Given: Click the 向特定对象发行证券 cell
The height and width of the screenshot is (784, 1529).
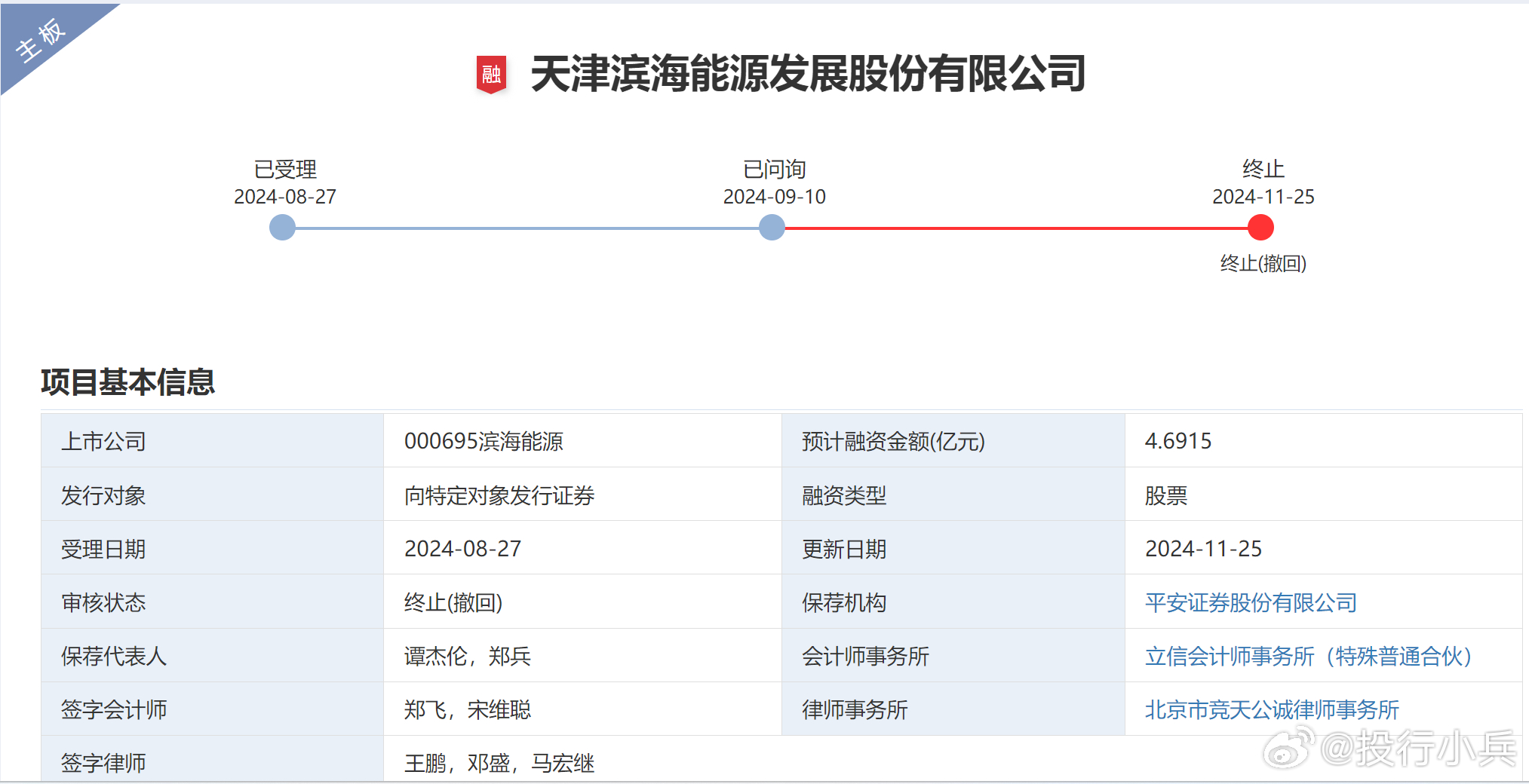Looking at the screenshot, I should (x=582, y=495).
